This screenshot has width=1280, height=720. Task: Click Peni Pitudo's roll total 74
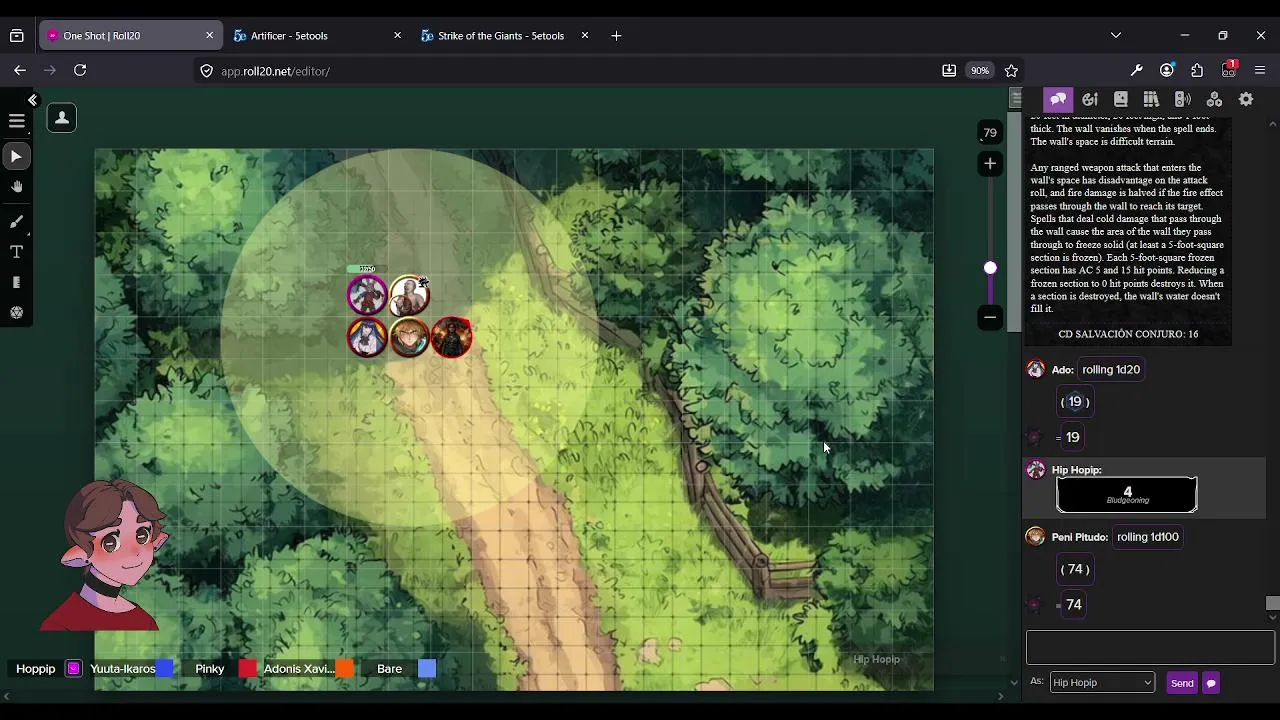1073,605
